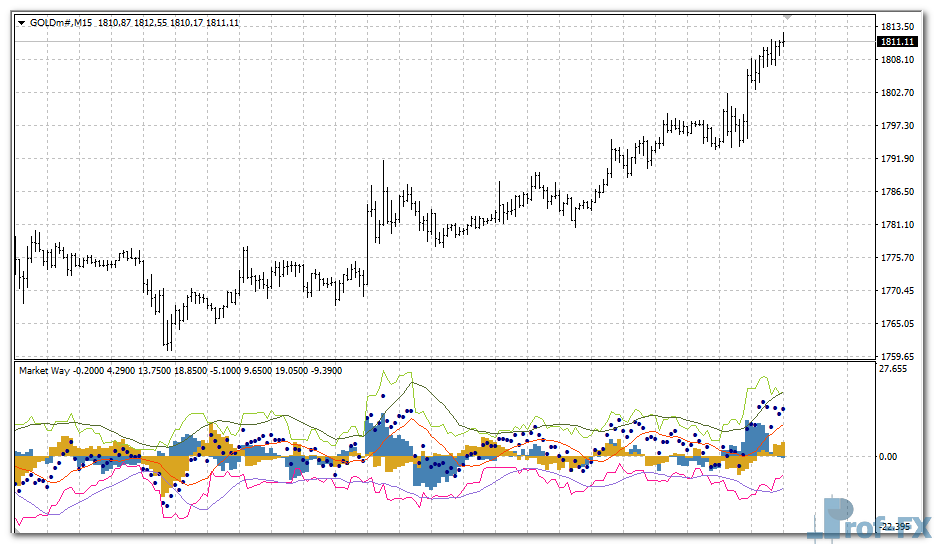
Task: Click the 1797.30 price axis label
Action: coord(897,125)
